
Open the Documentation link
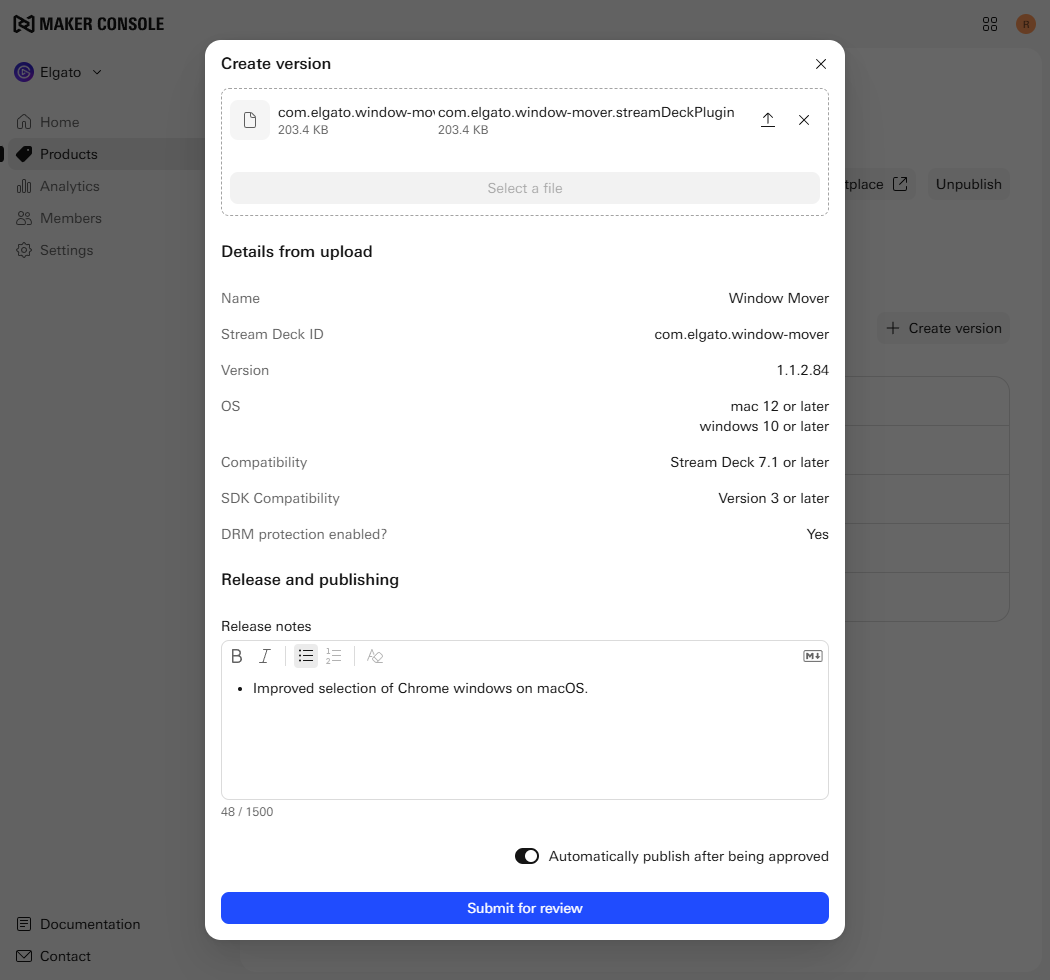point(89,924)
